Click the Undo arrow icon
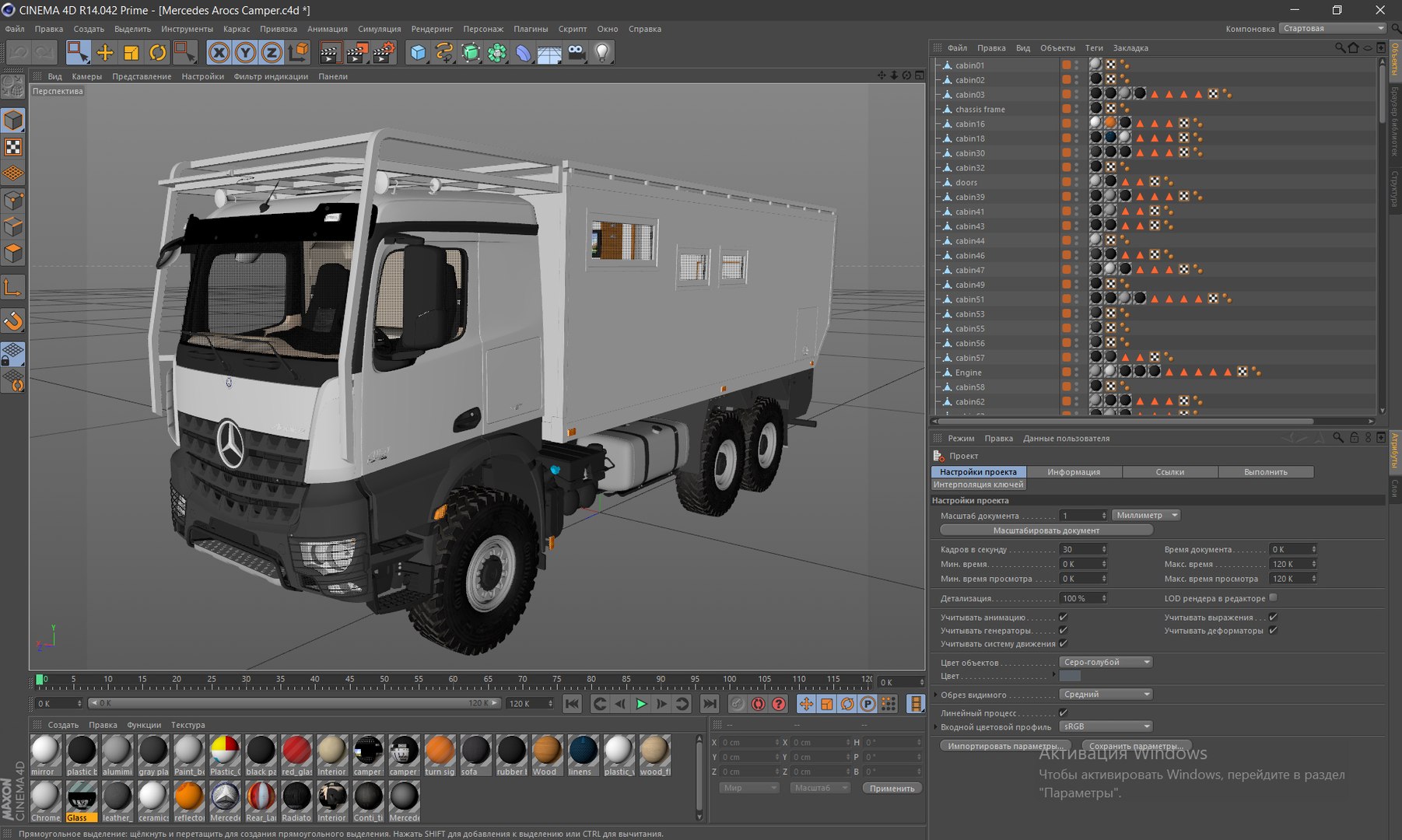1402x840 pixels. 19,52
